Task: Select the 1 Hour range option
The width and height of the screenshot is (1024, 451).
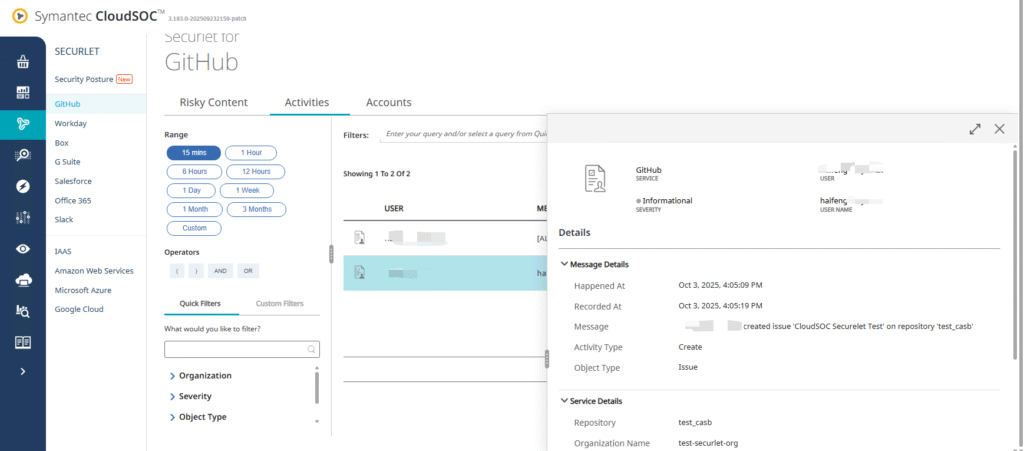Action: pos(251,153)
